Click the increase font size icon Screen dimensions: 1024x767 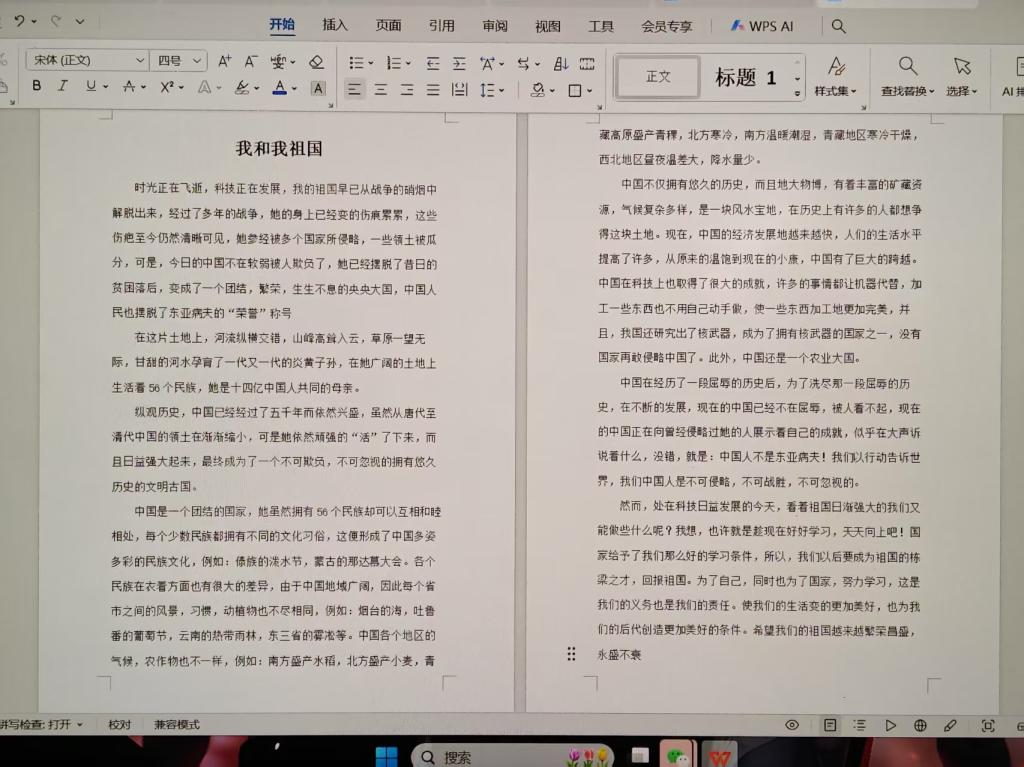click(225, 62)
